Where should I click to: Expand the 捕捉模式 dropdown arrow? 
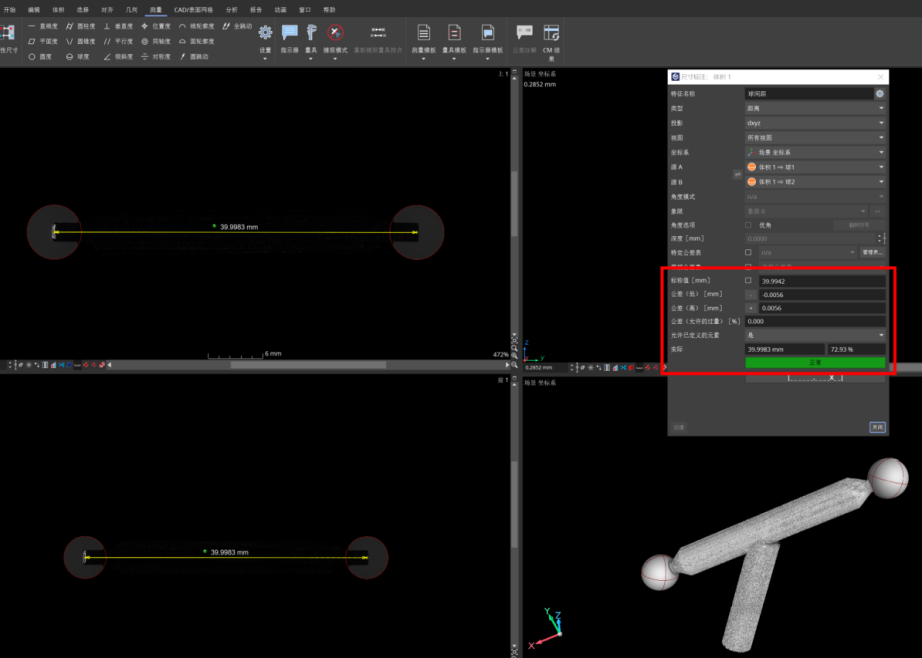coord(335,59)
